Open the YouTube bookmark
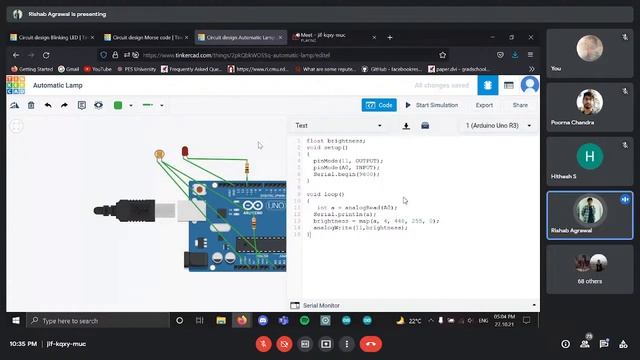640x360 pixels. (98, 69)
